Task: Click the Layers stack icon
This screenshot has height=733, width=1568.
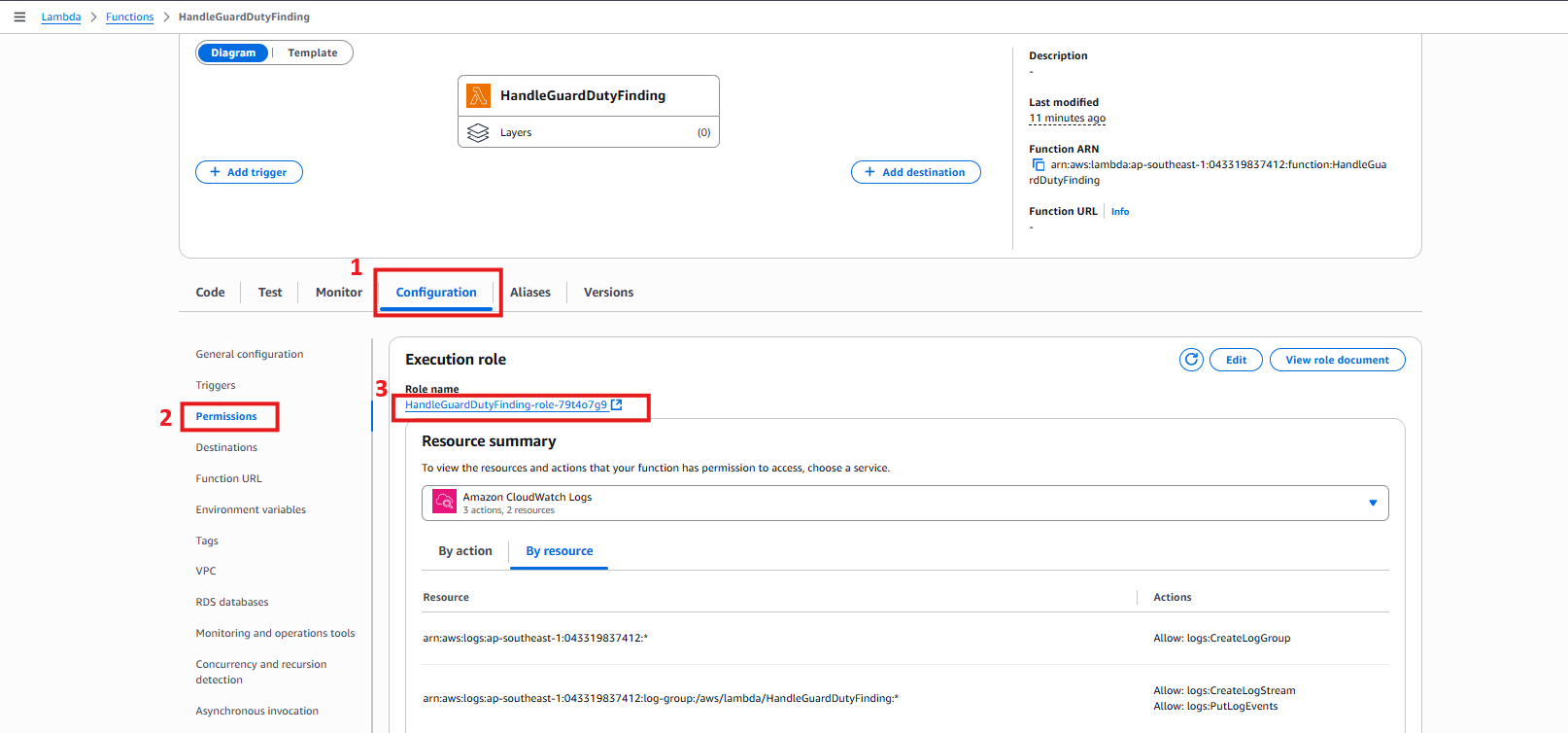Action: (478, 132)
